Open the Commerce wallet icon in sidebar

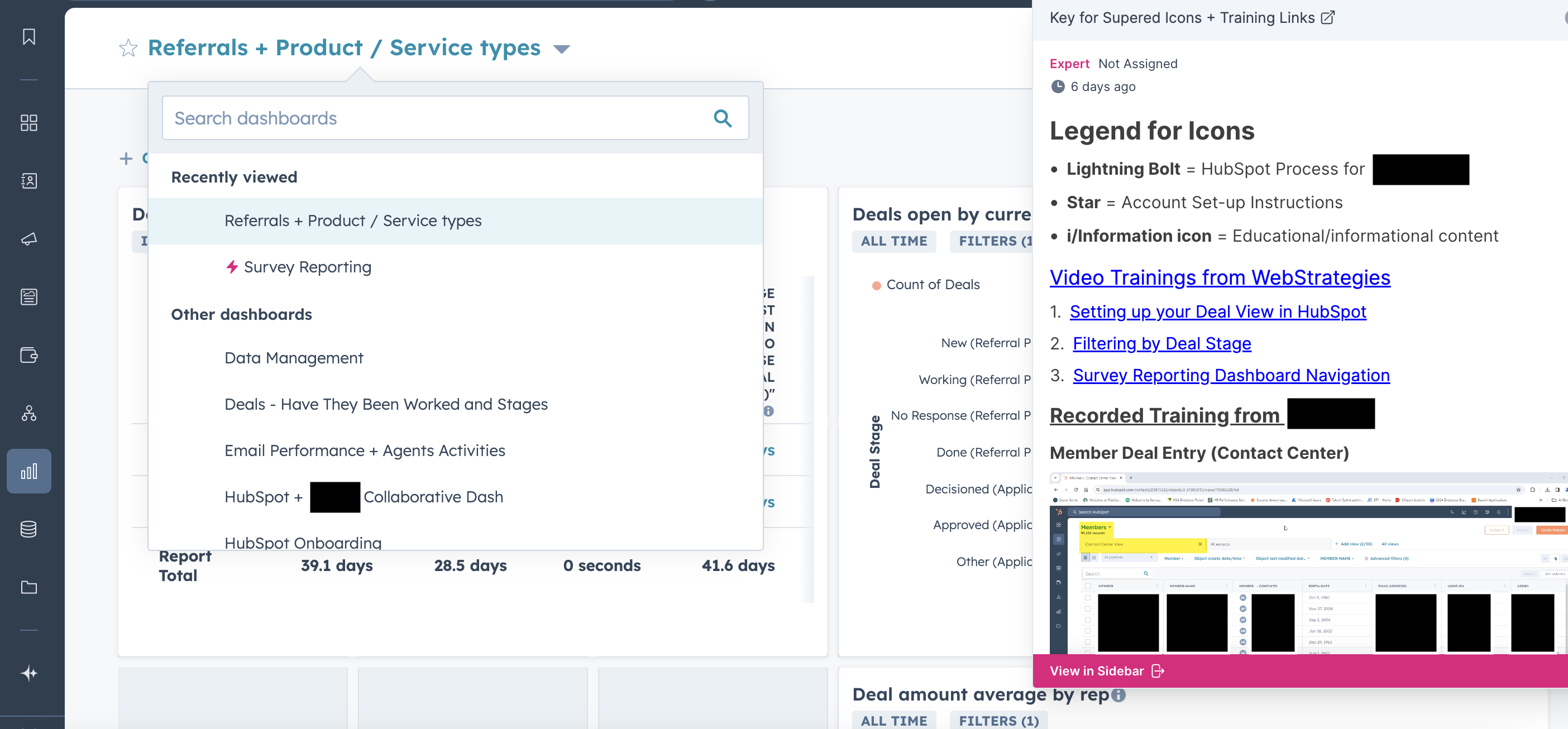tap(28, 355)
